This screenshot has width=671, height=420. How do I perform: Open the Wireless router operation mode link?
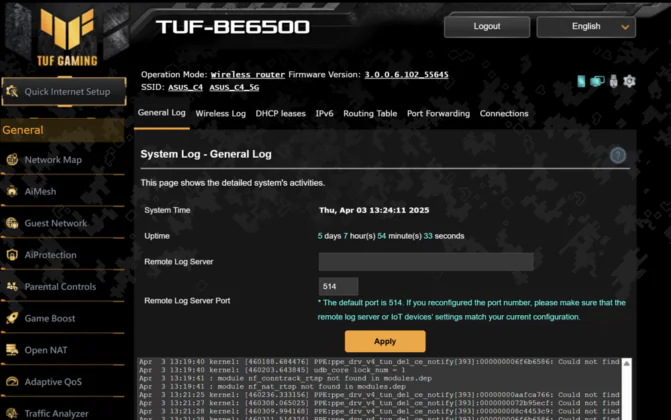[x=248, y=74]
